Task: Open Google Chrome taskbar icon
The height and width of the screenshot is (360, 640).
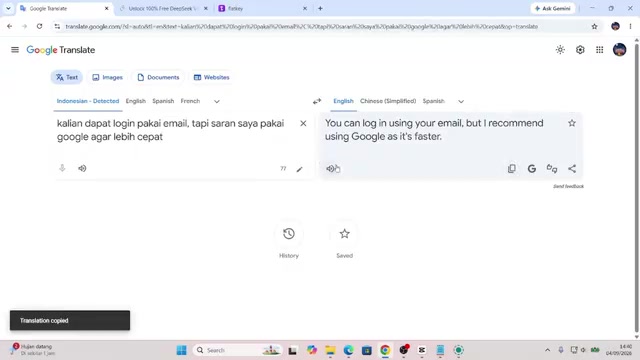Action: pos(385,350)
